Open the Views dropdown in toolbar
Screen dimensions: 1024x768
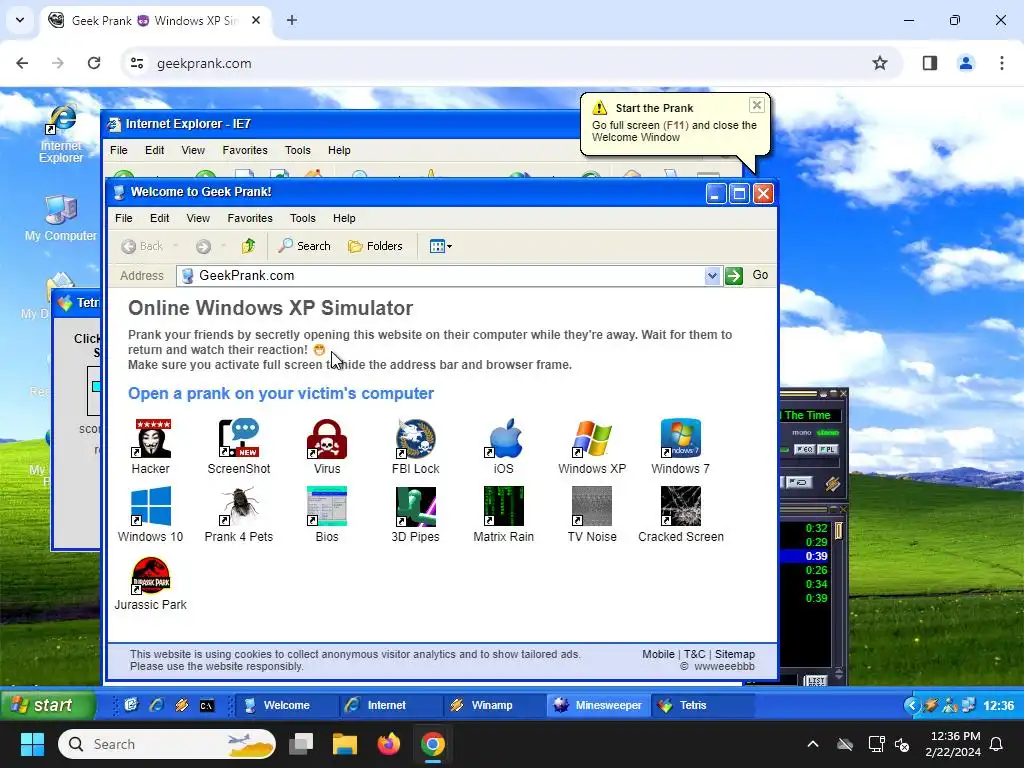pos(441,246)
